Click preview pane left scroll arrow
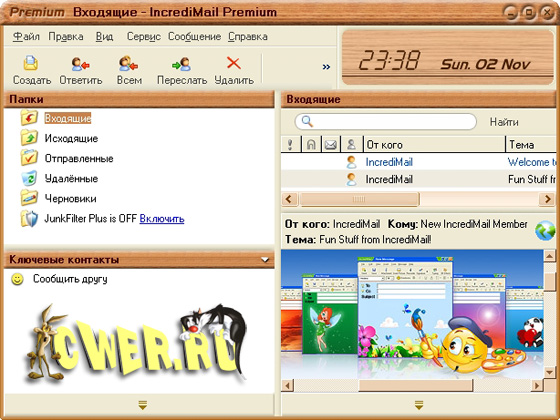Image resolution: width=560 pixels, height=420 pixels. point(288,385)
